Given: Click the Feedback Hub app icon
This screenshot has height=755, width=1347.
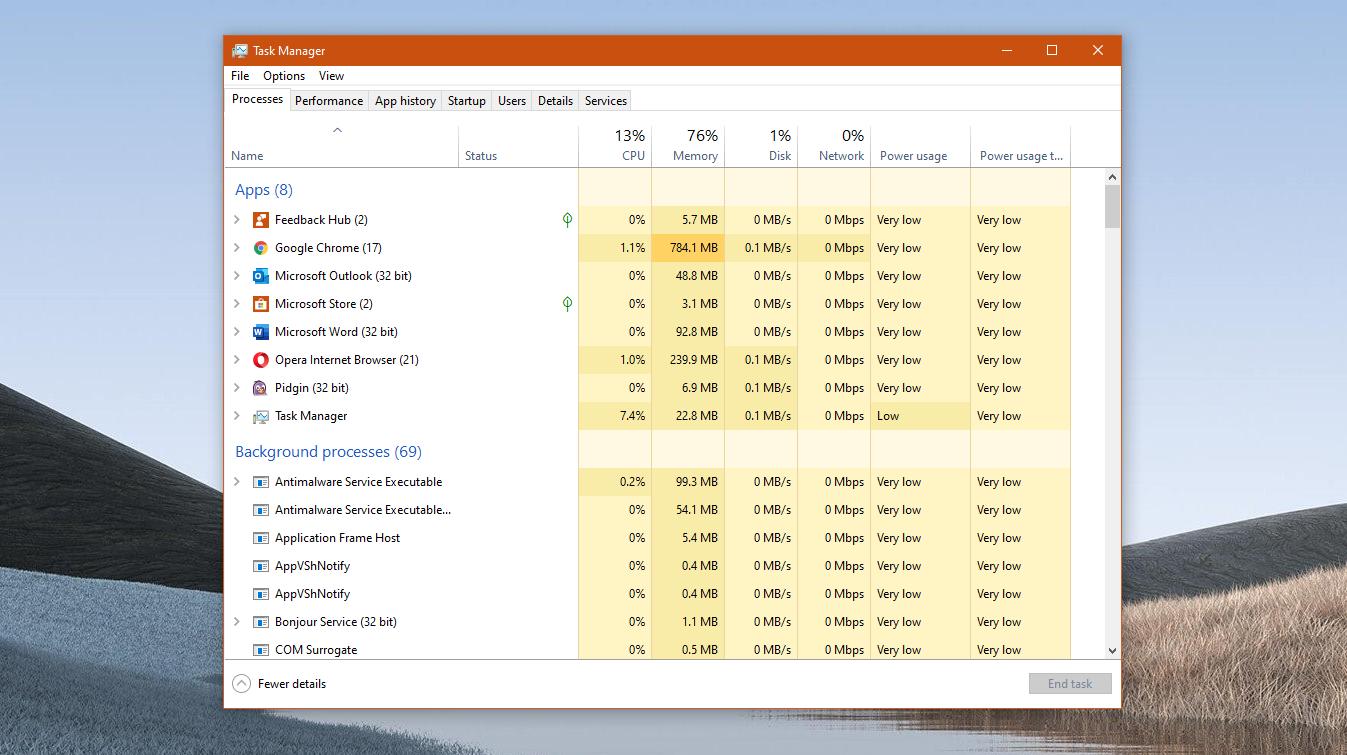Looking at the screenshot, I should [x=260, y=220].
